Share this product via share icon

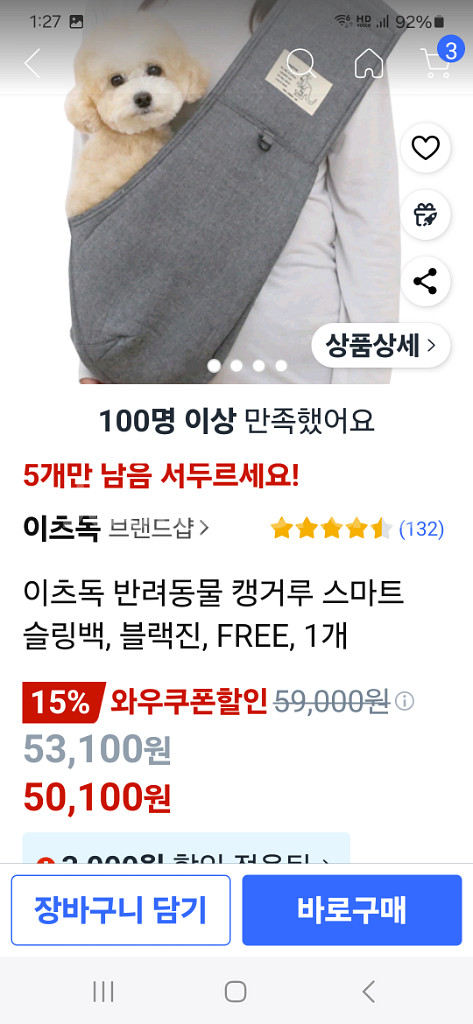426,281
